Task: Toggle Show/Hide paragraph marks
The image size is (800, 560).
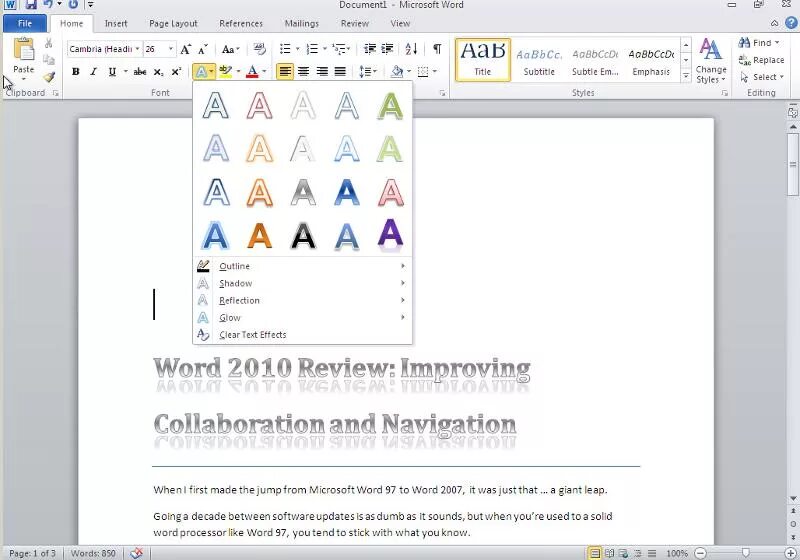Action: click(x=437, y=49)
